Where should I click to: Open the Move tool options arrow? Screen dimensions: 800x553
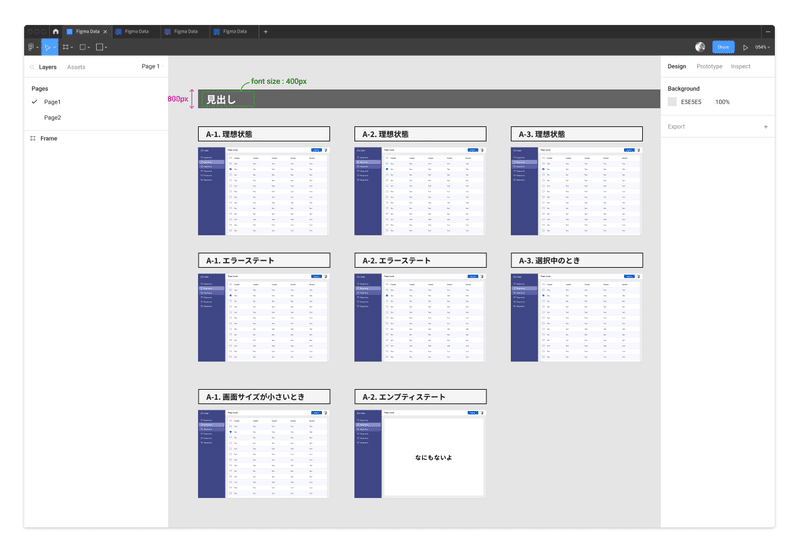coord(54,47)
